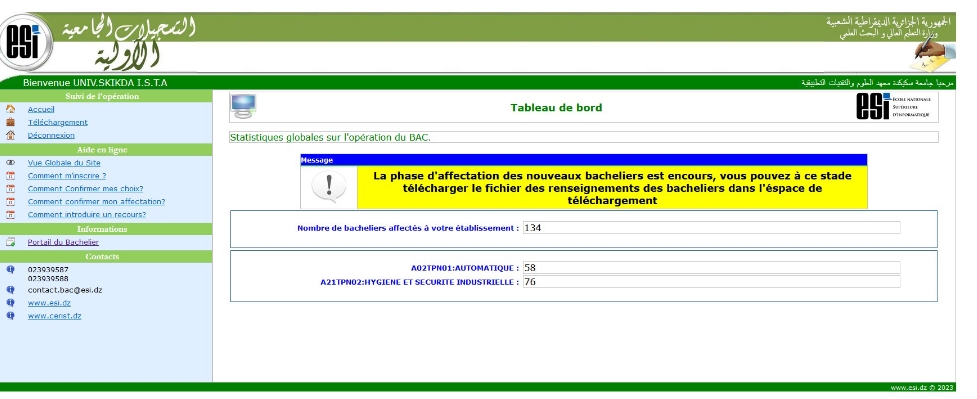
Task: Click the globe icon beside contact.bac@esi.dz
Action: coord(10,290)
